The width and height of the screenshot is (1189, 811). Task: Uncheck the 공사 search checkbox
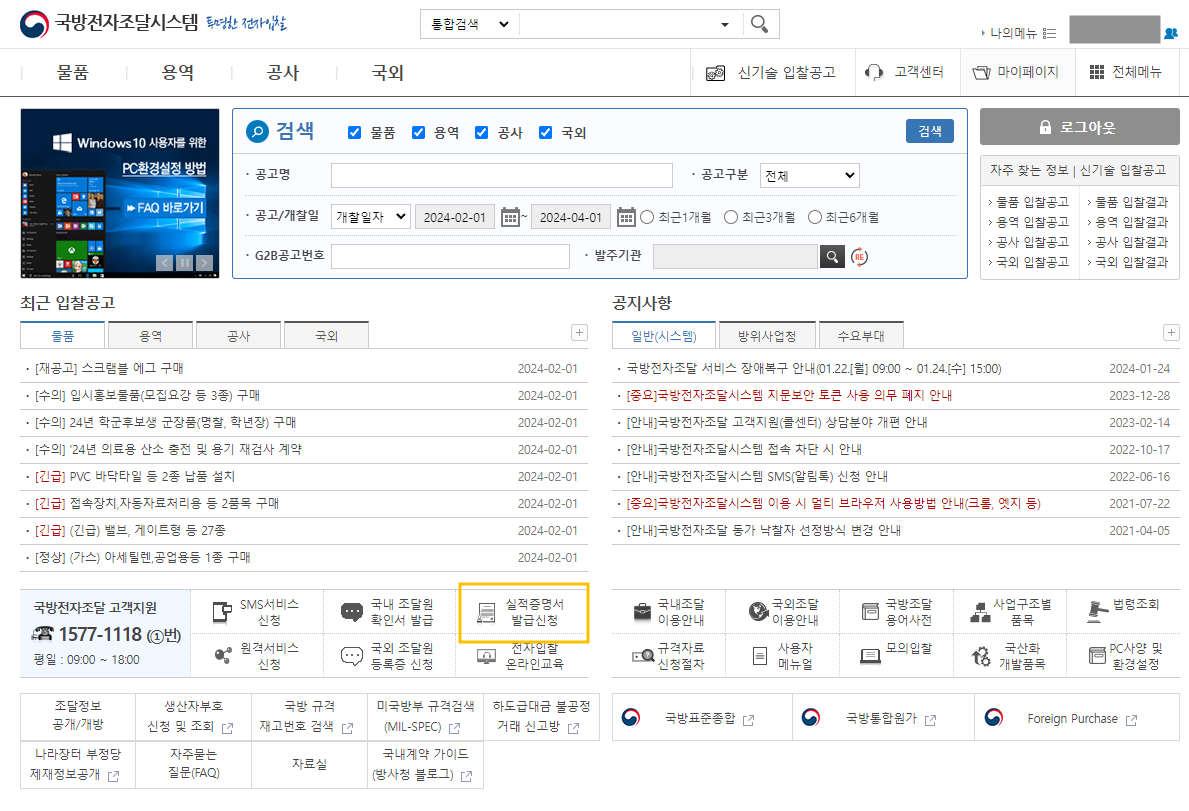click(x=482, y=133)
